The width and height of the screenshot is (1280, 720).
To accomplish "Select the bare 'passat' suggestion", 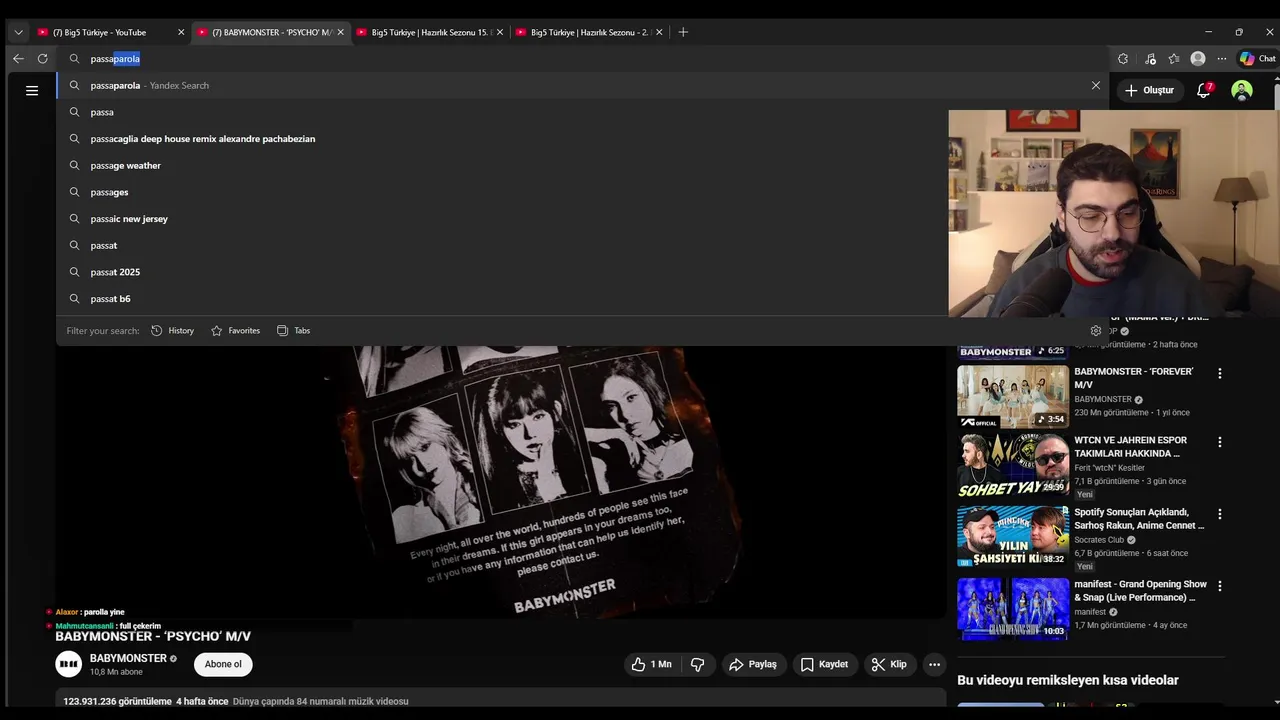I will 502,245.
